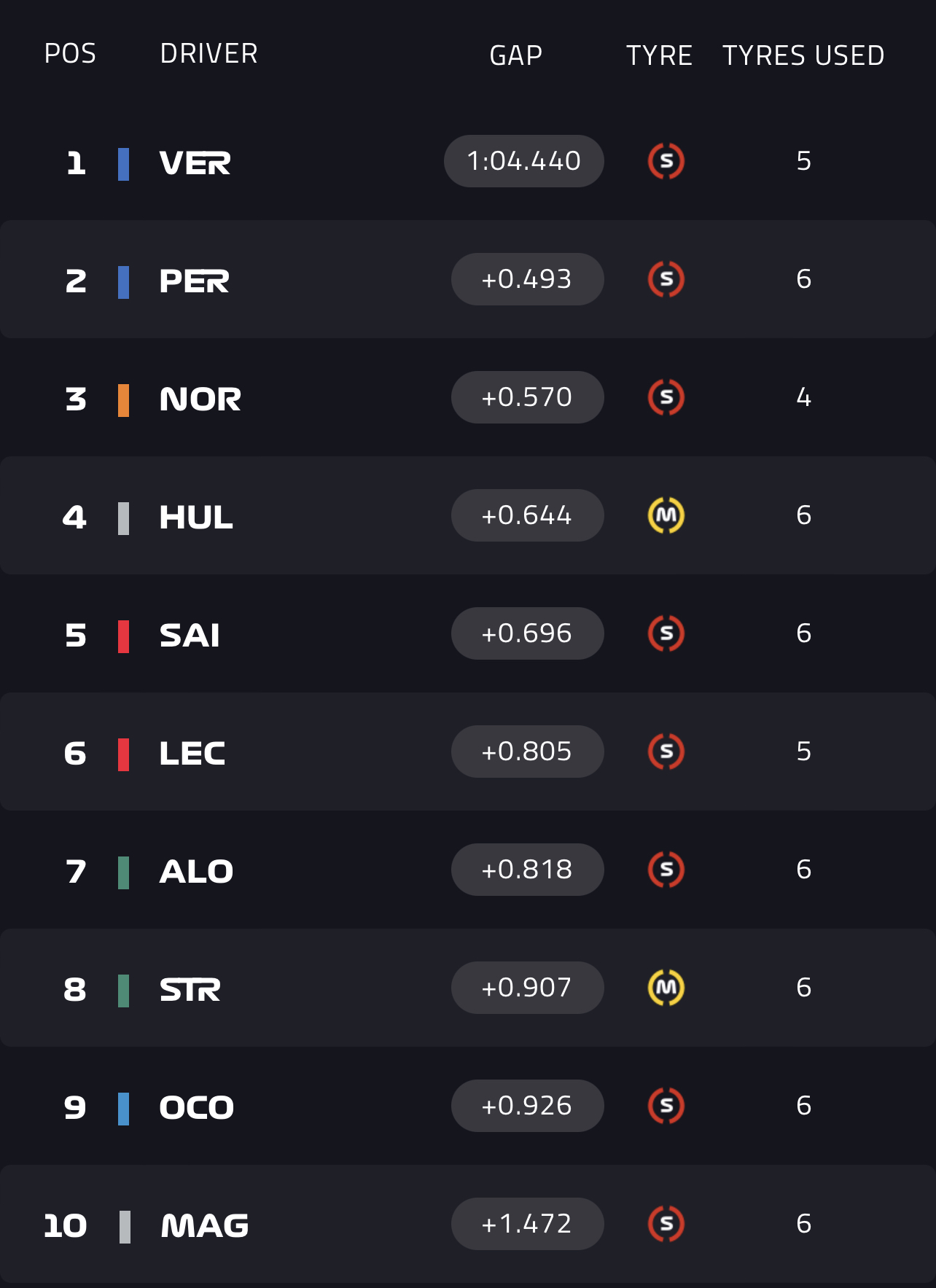Click the soft tyre icon for LEC

coord(666,752)
